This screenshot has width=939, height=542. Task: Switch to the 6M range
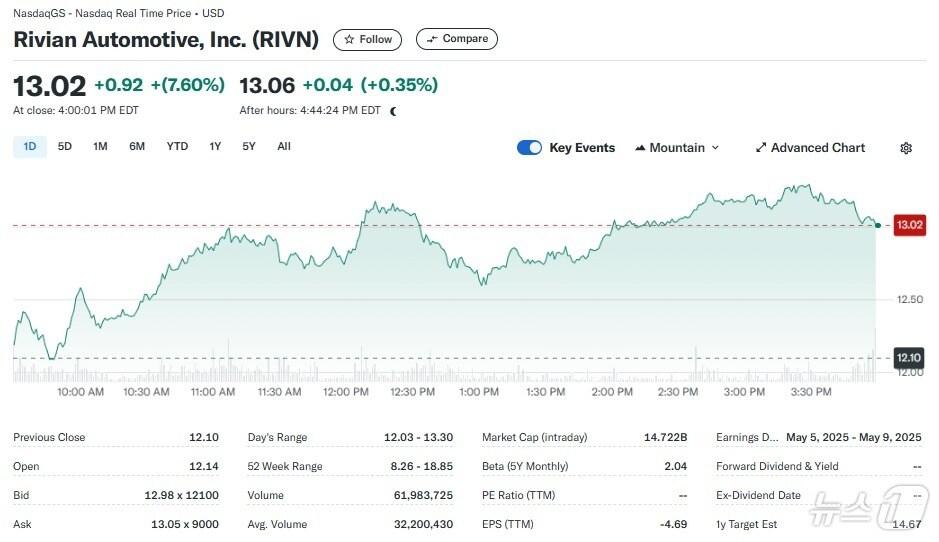[x=137, y=147]
